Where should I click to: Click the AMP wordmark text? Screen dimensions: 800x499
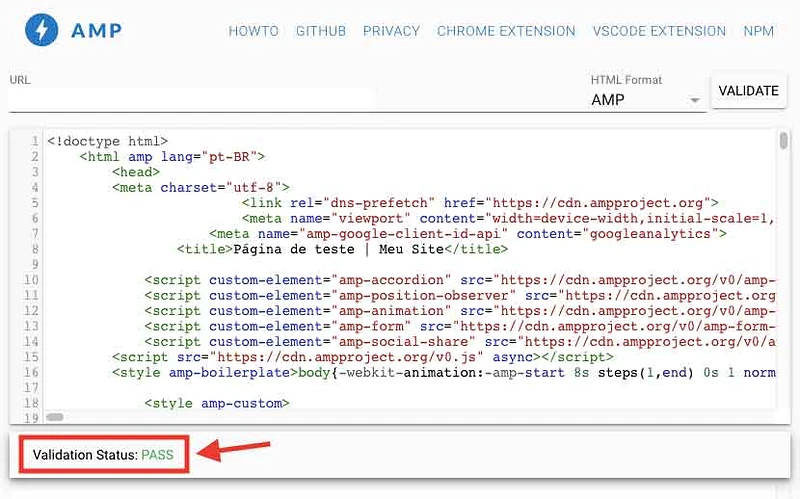96,31
